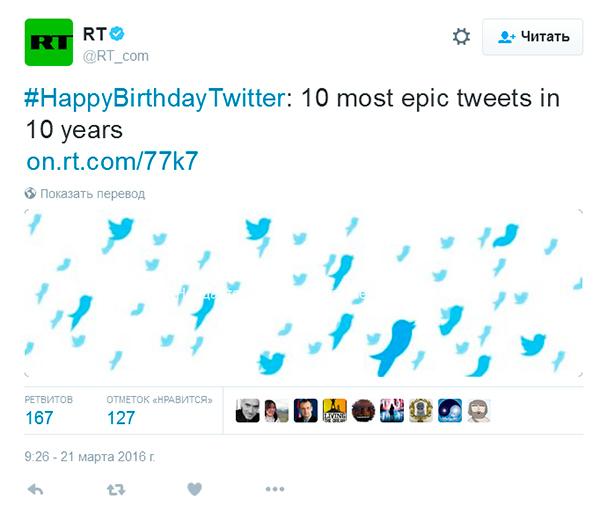600x521 pixels.
Task: Expand the more options ellipsis menu
Action: tap(275, 489)
